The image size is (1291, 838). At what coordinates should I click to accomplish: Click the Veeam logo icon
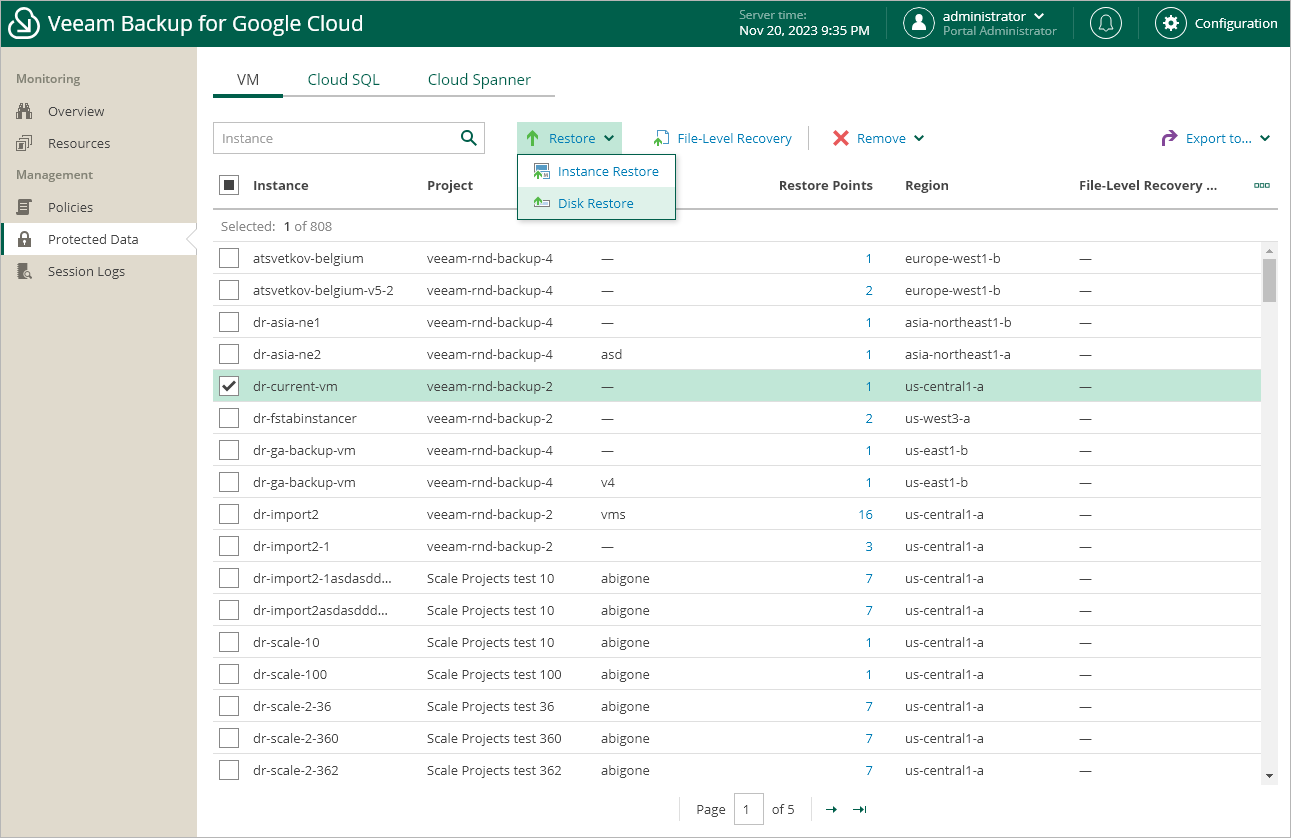pyautogui.click(x=22, y=24)
